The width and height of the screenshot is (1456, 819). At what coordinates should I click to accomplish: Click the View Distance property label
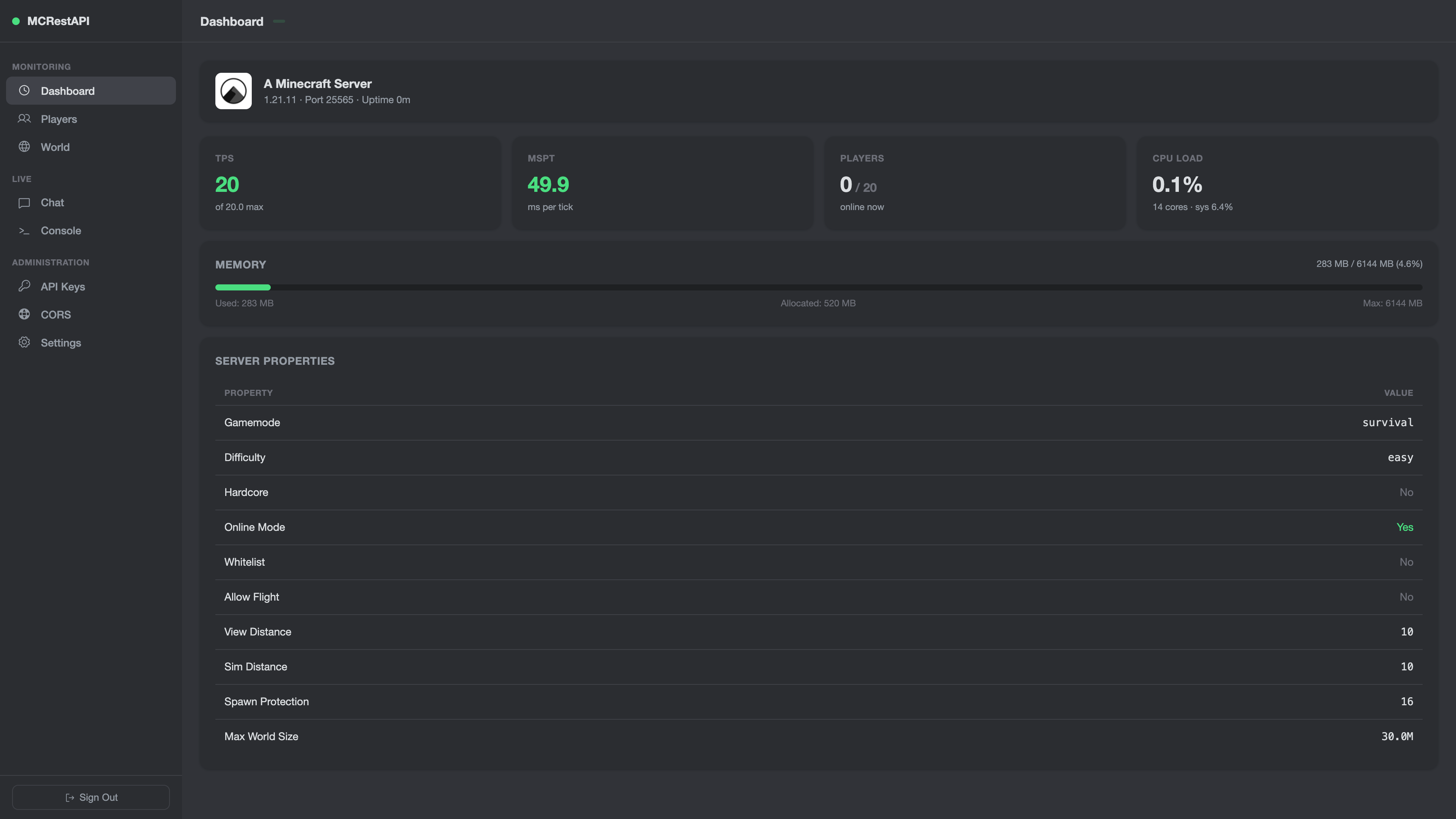[x=258, y=632]
